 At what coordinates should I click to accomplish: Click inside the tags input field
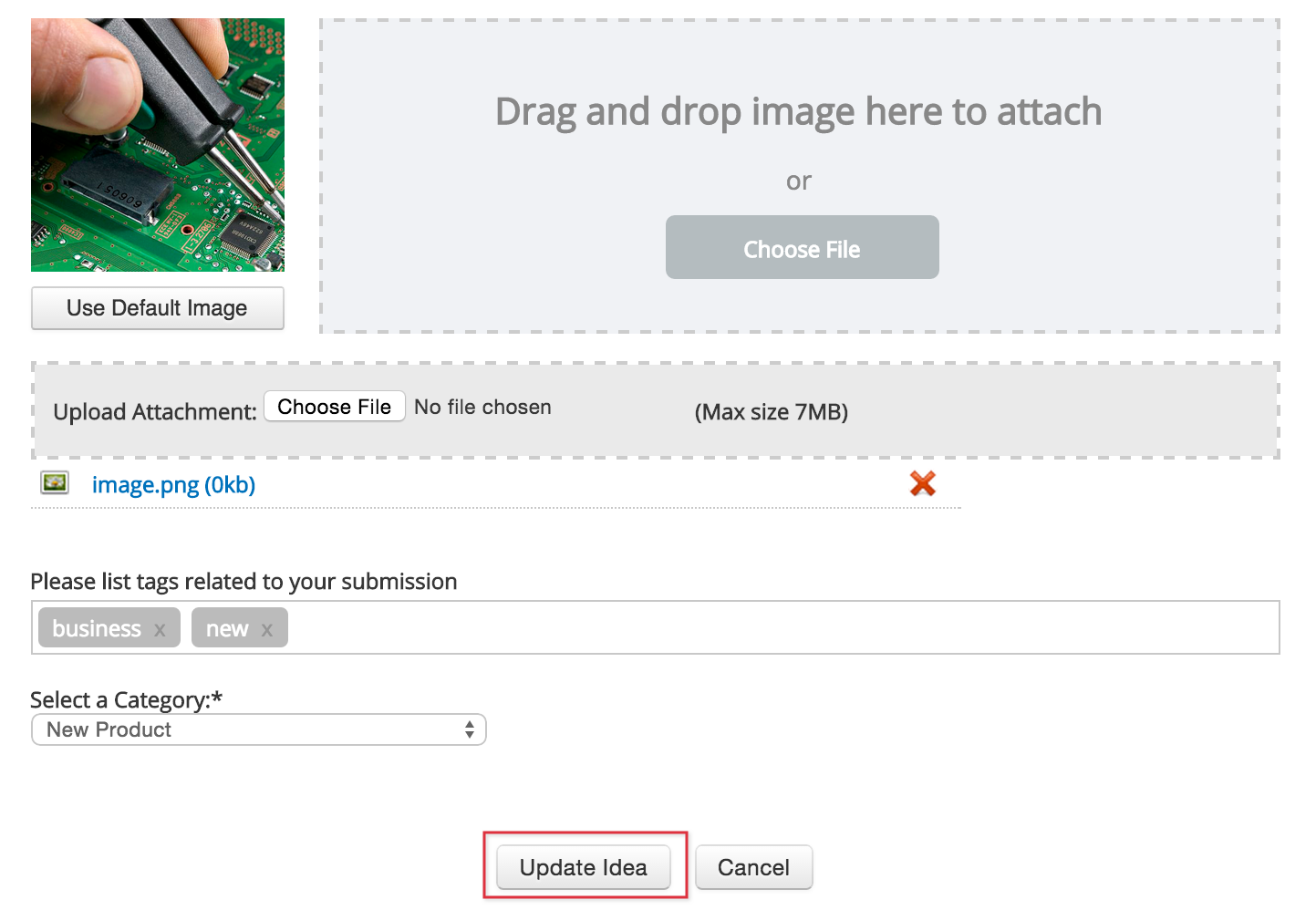(782, 627)
